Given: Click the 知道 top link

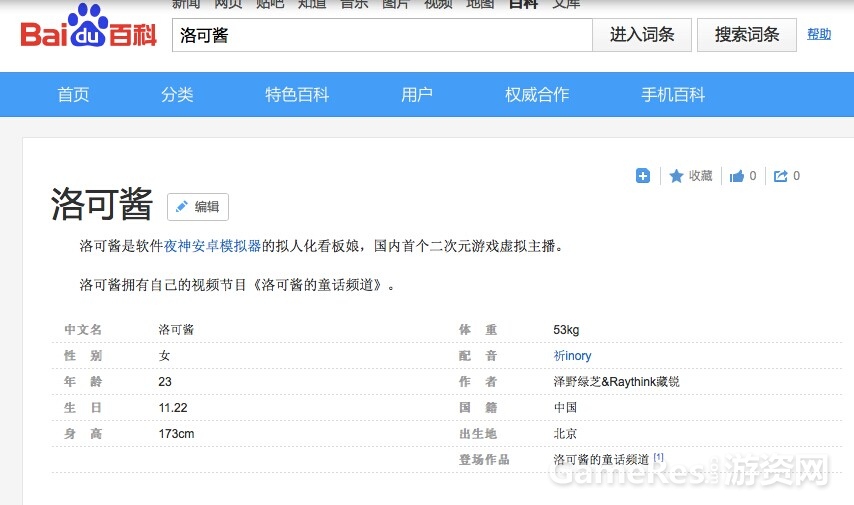Looking at the screenshot, I should click(x=312, y=4).
